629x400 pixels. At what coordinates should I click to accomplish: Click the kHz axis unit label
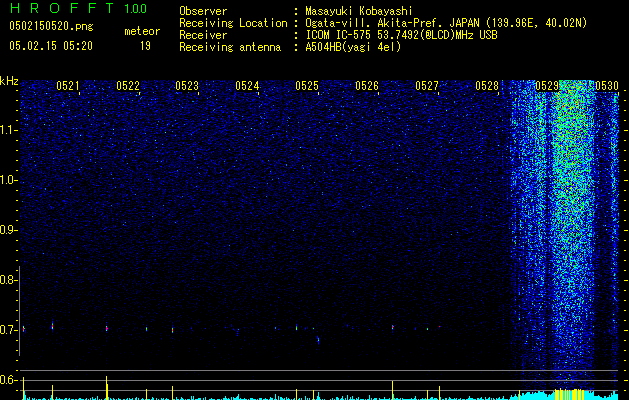[x=9, y=81]
